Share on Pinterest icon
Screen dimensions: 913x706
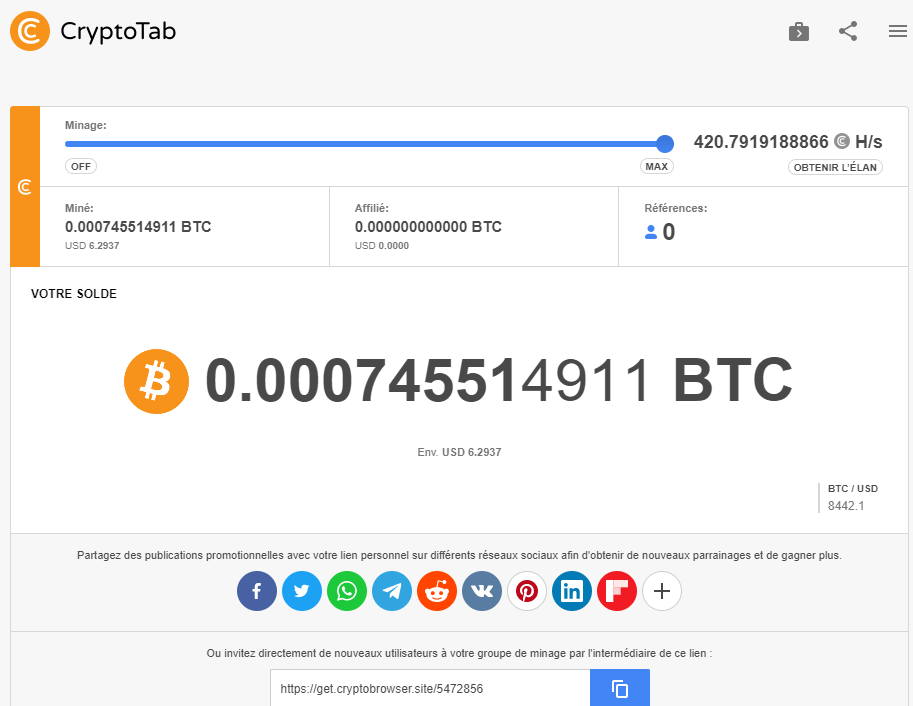[527, 591]
